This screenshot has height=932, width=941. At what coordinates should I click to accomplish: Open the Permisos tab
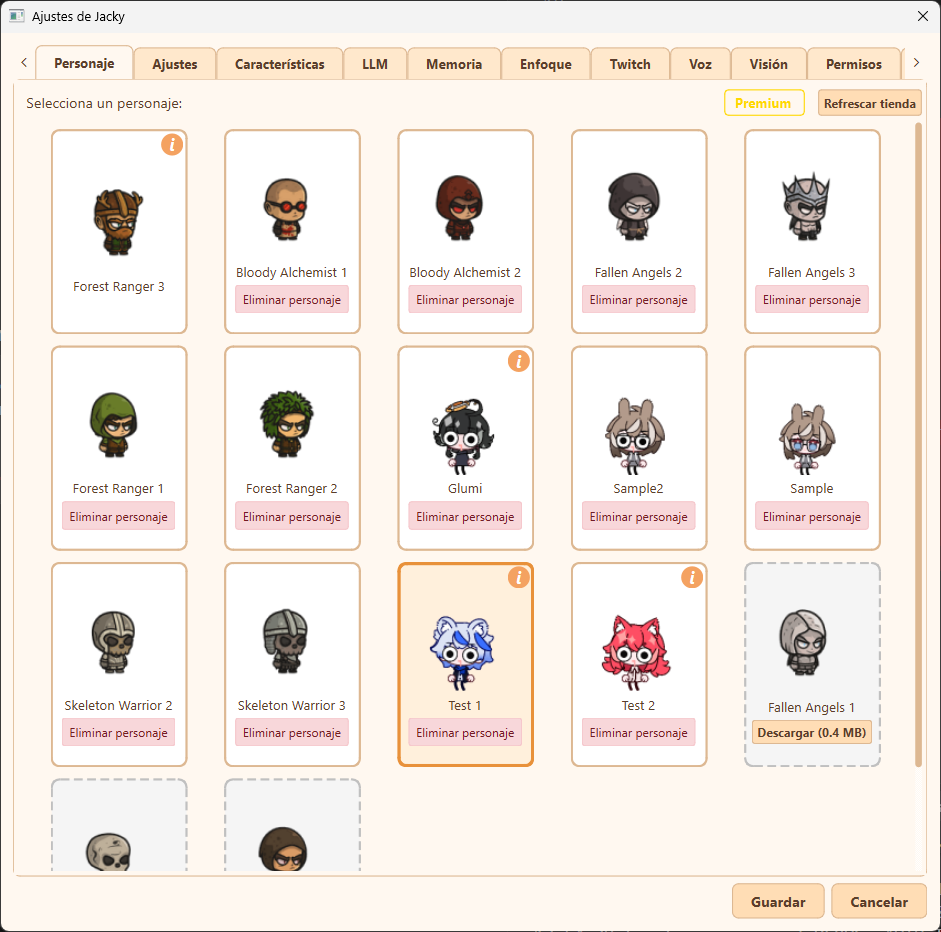click(854, 64)
